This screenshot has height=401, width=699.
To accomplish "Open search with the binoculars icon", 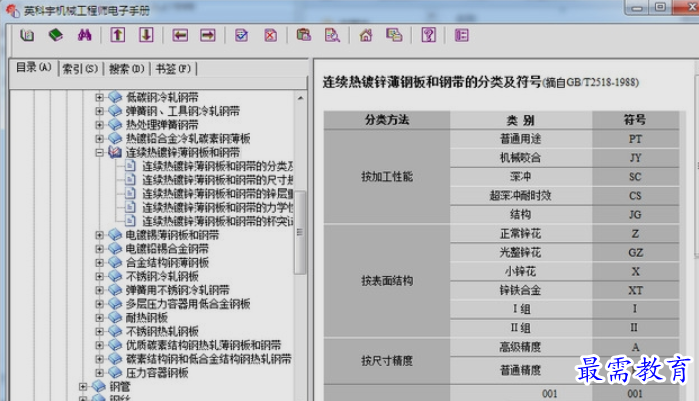I will coord(84,35).
